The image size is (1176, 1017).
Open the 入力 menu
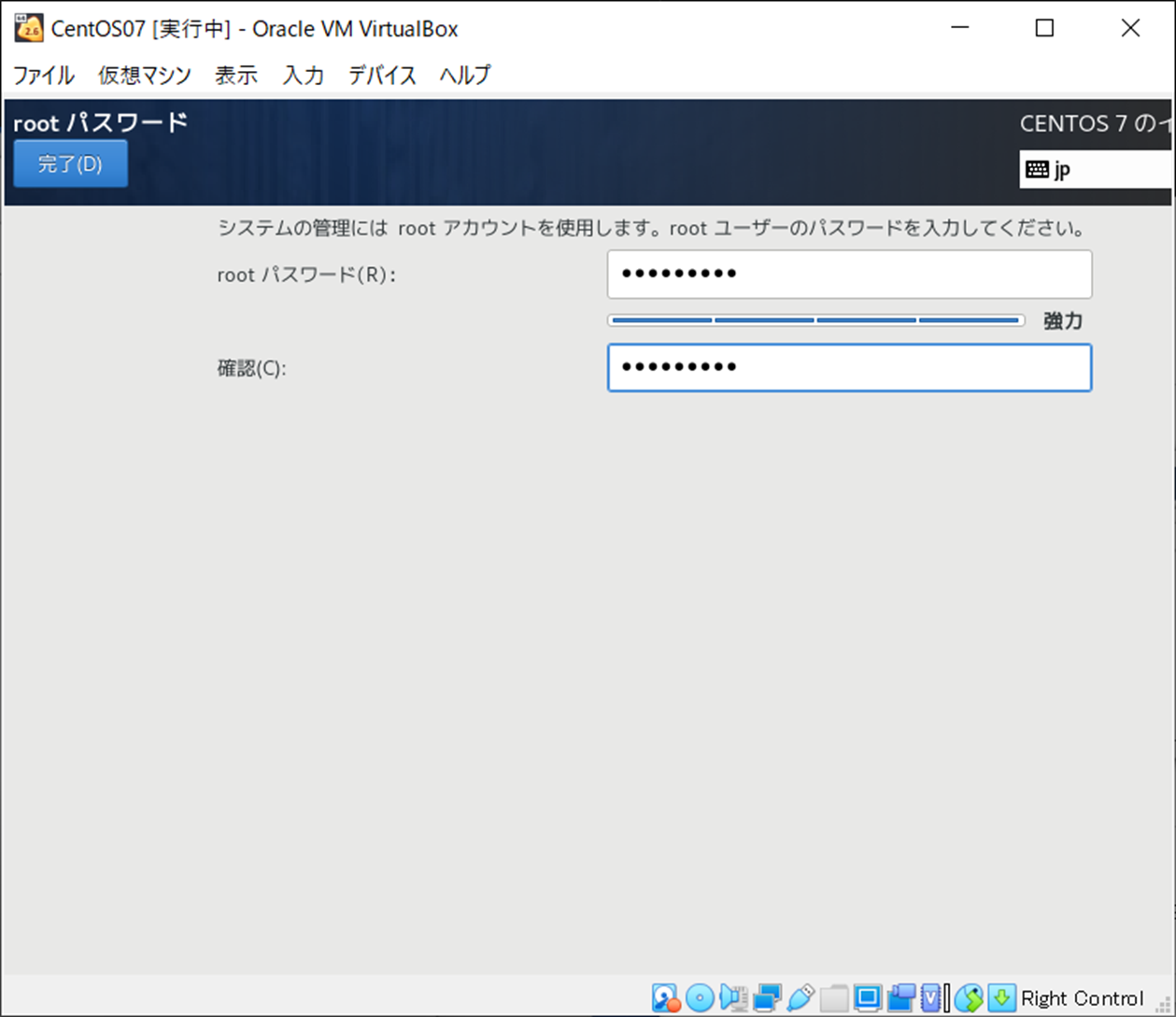[x=304, y=75]
